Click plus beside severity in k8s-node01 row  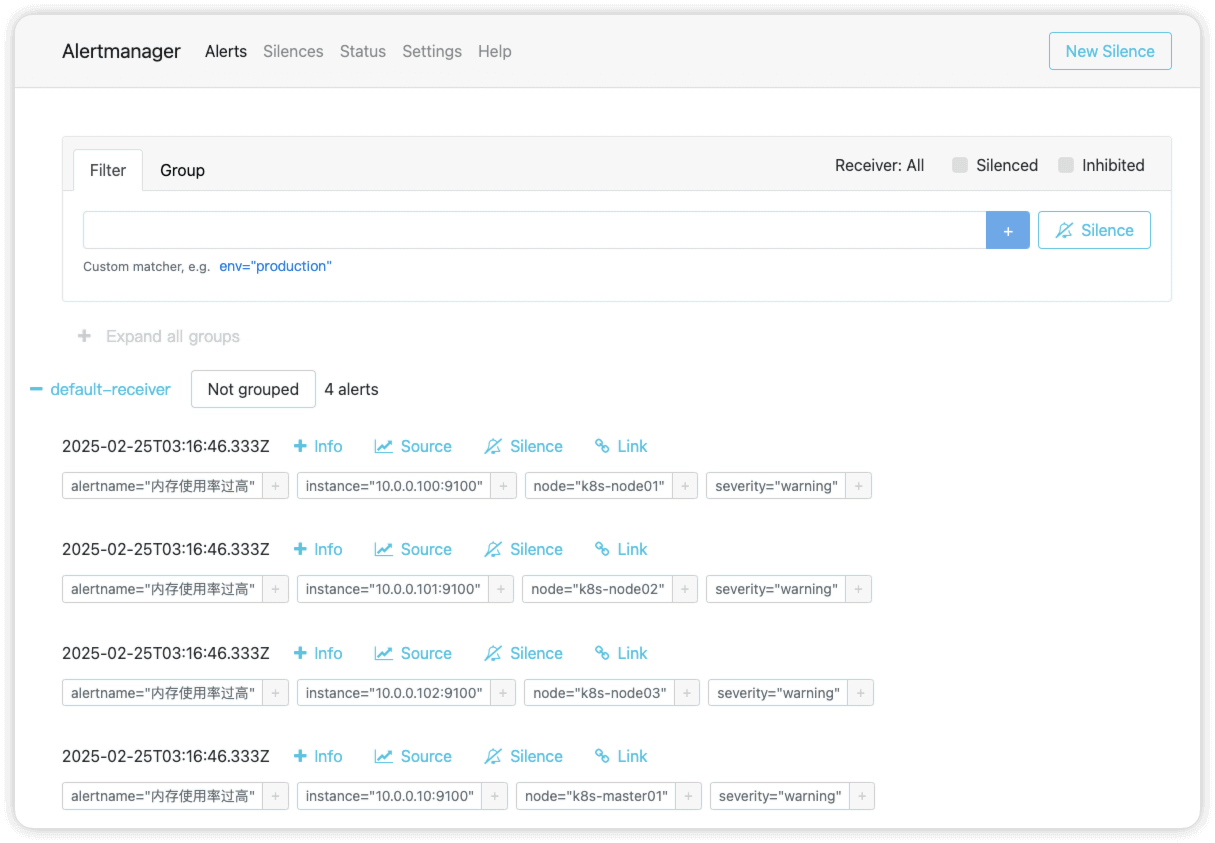[859, 486]
